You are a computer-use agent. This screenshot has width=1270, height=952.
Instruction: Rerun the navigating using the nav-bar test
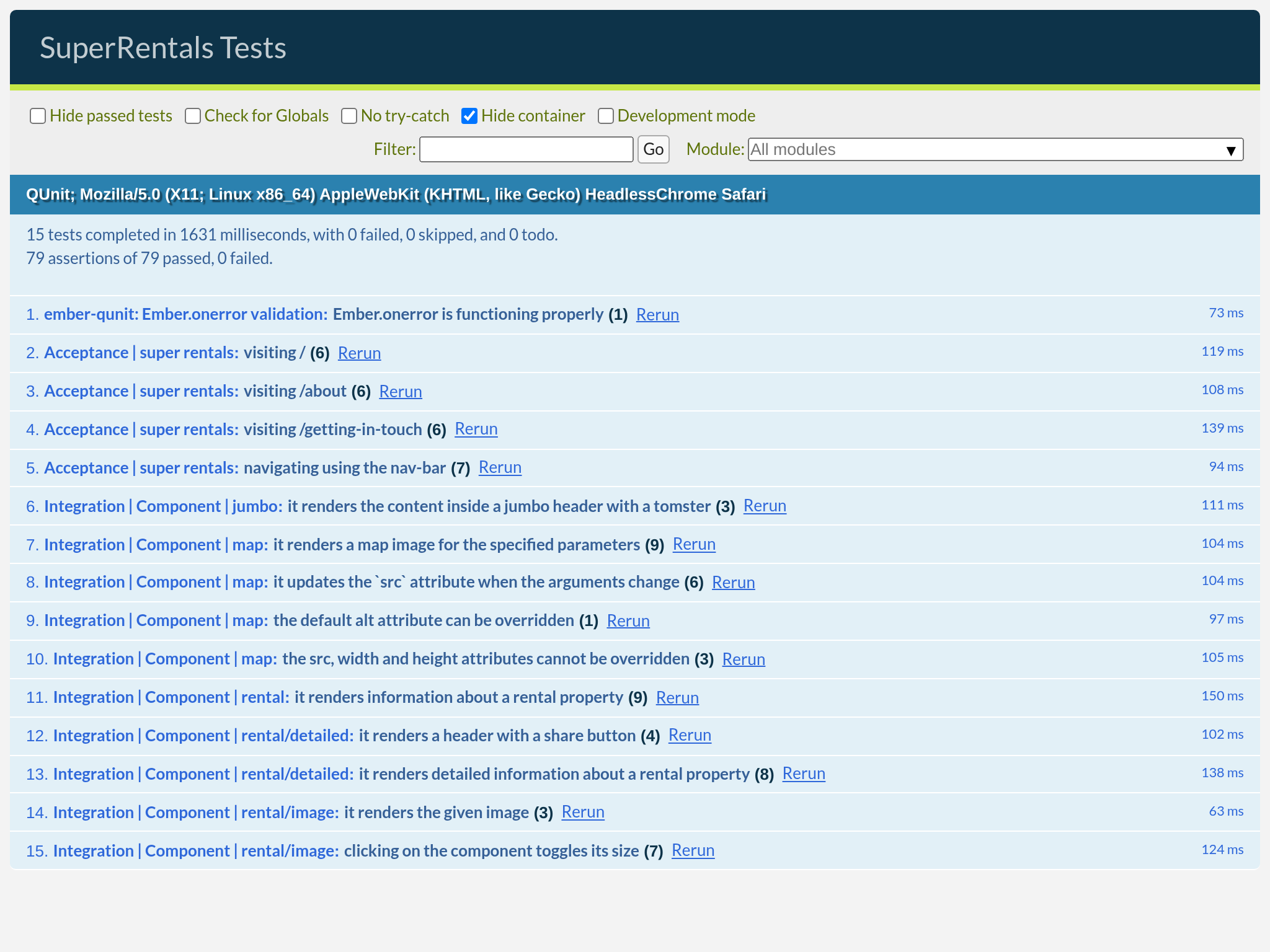(x=500, y=468)
